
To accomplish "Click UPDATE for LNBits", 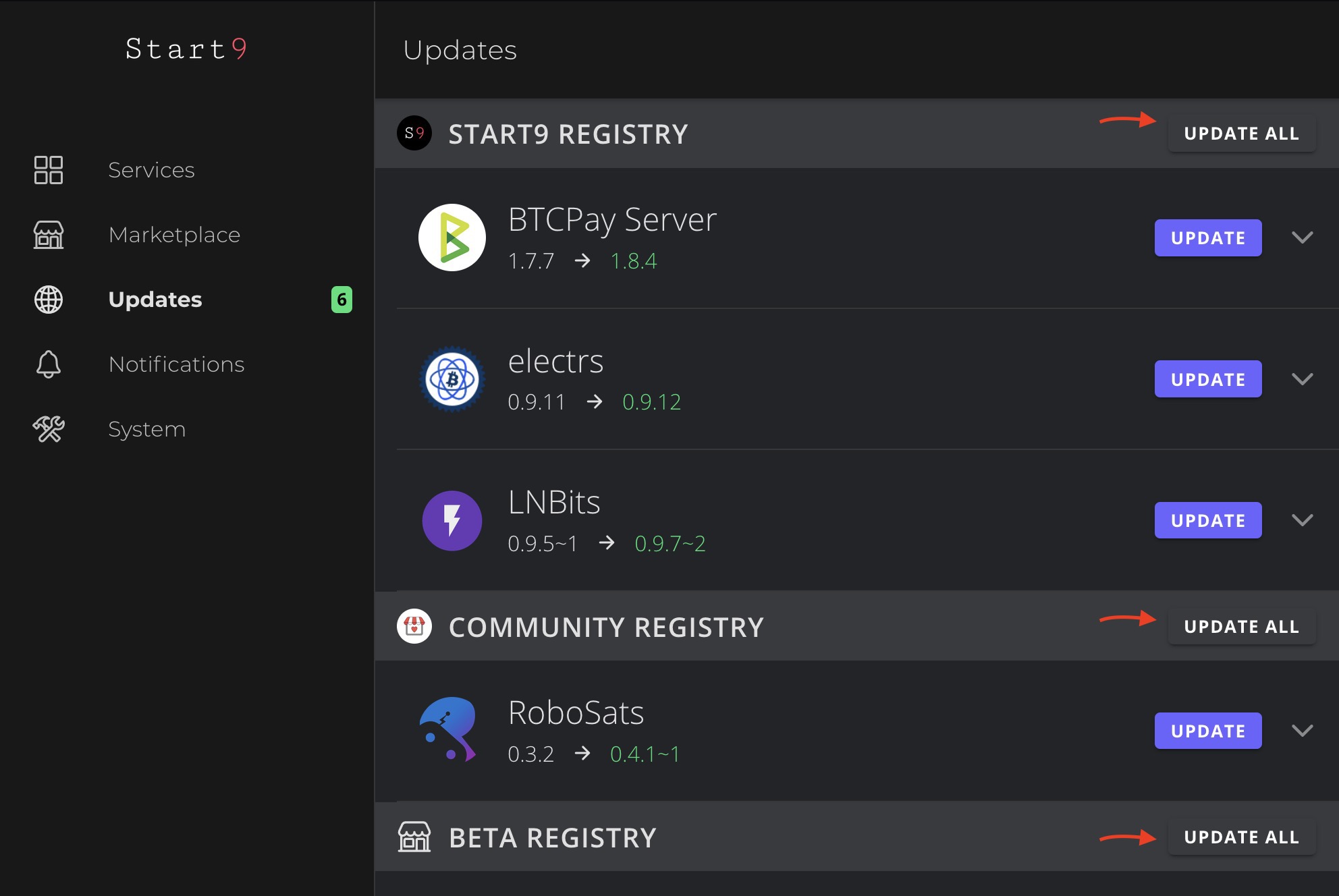I will point(1207,520).
